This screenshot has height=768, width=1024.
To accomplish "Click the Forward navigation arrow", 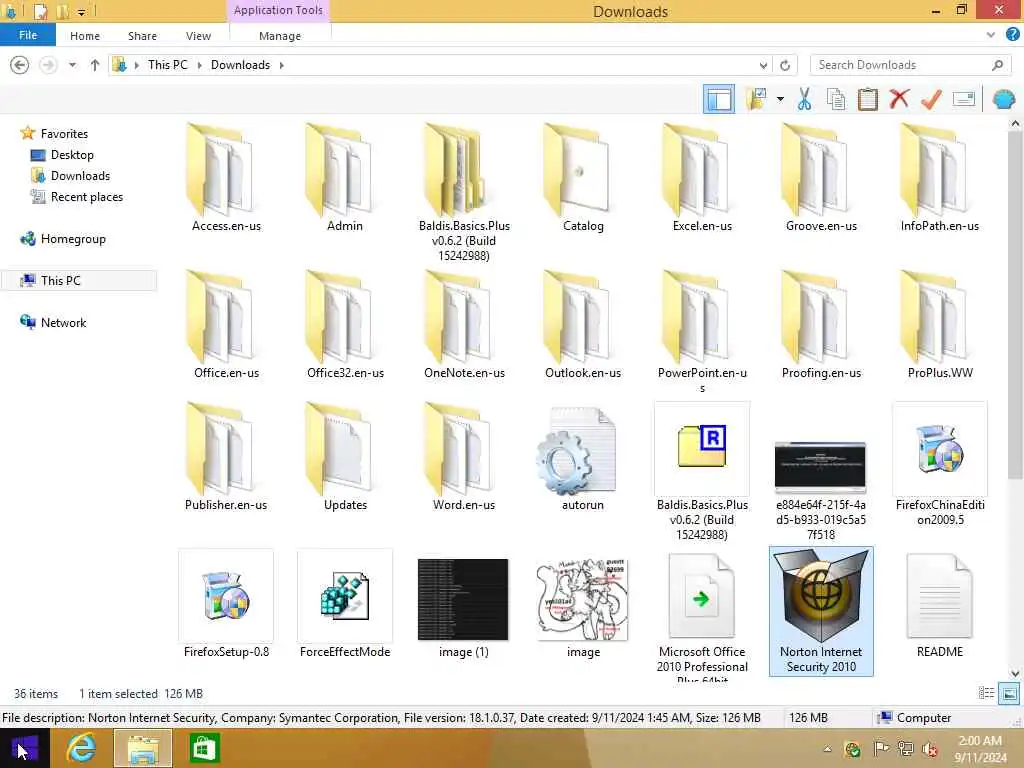I will pos(48,65).
